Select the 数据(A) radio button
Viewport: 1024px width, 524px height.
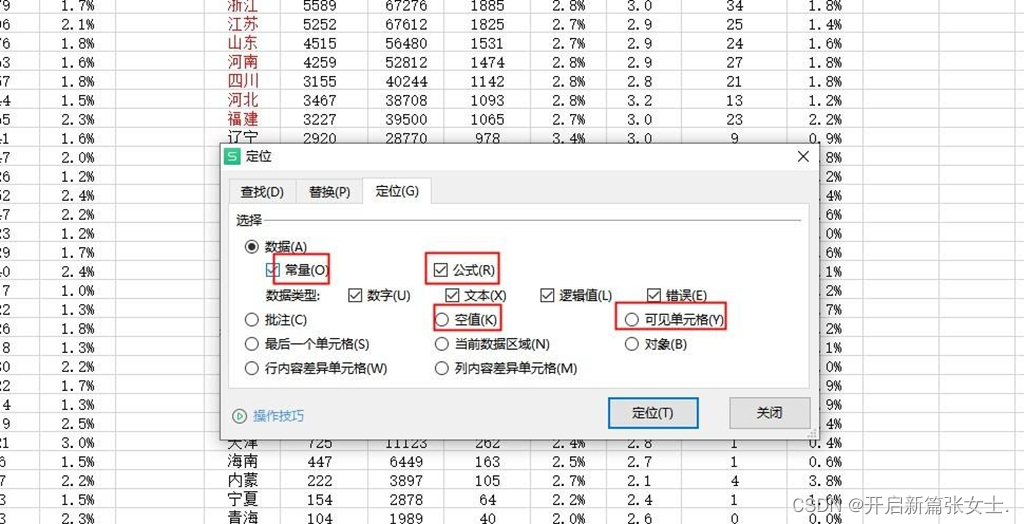tap(251, 247)
